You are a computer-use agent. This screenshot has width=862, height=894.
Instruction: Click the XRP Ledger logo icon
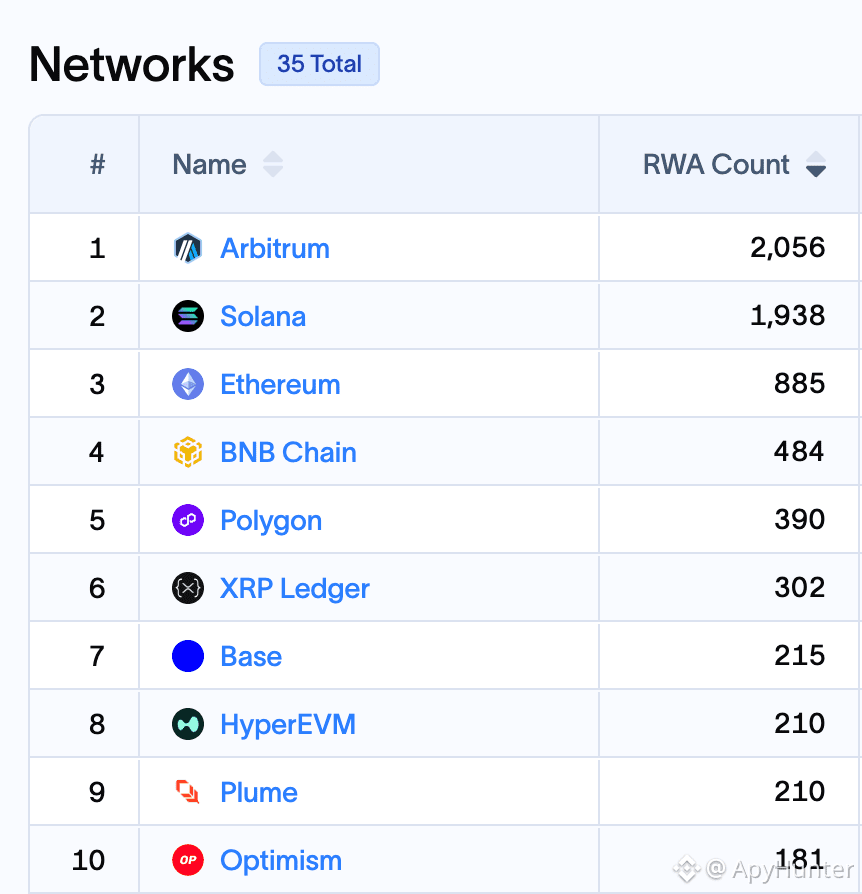coord(188,588)
